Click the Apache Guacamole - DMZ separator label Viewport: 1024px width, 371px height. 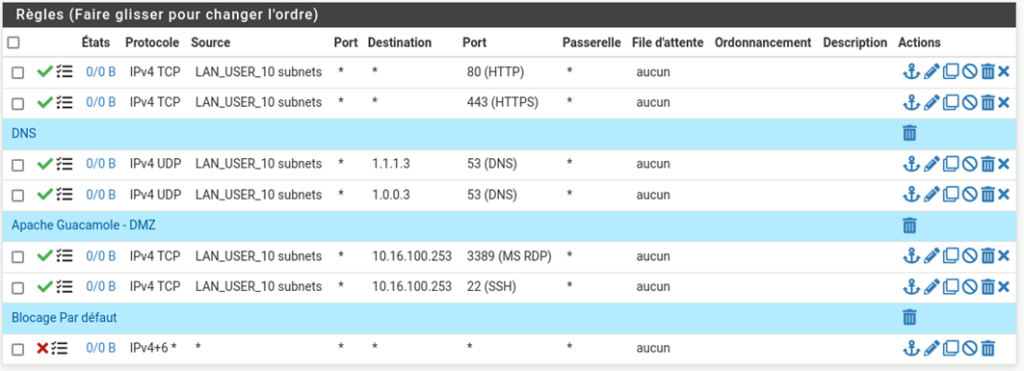coord(83,225)
